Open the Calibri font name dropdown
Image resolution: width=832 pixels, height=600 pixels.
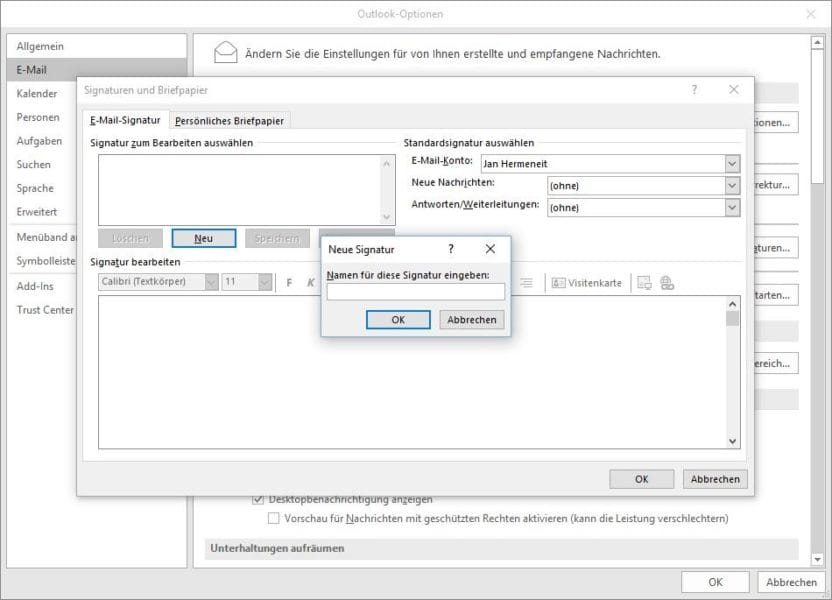[211, 282]
